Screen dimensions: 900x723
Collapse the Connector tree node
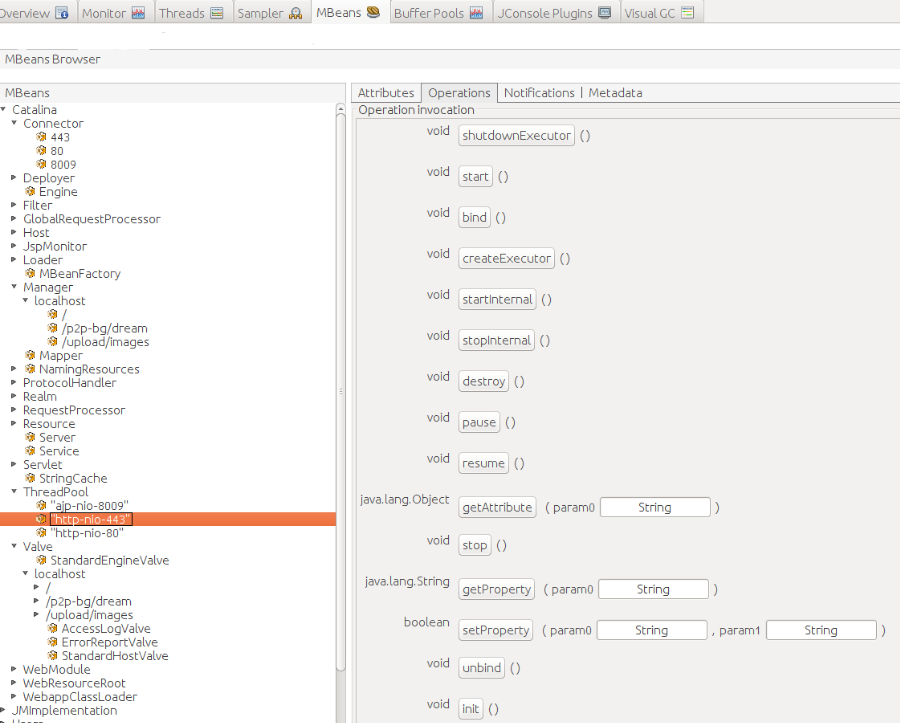(x=14, y=124)
